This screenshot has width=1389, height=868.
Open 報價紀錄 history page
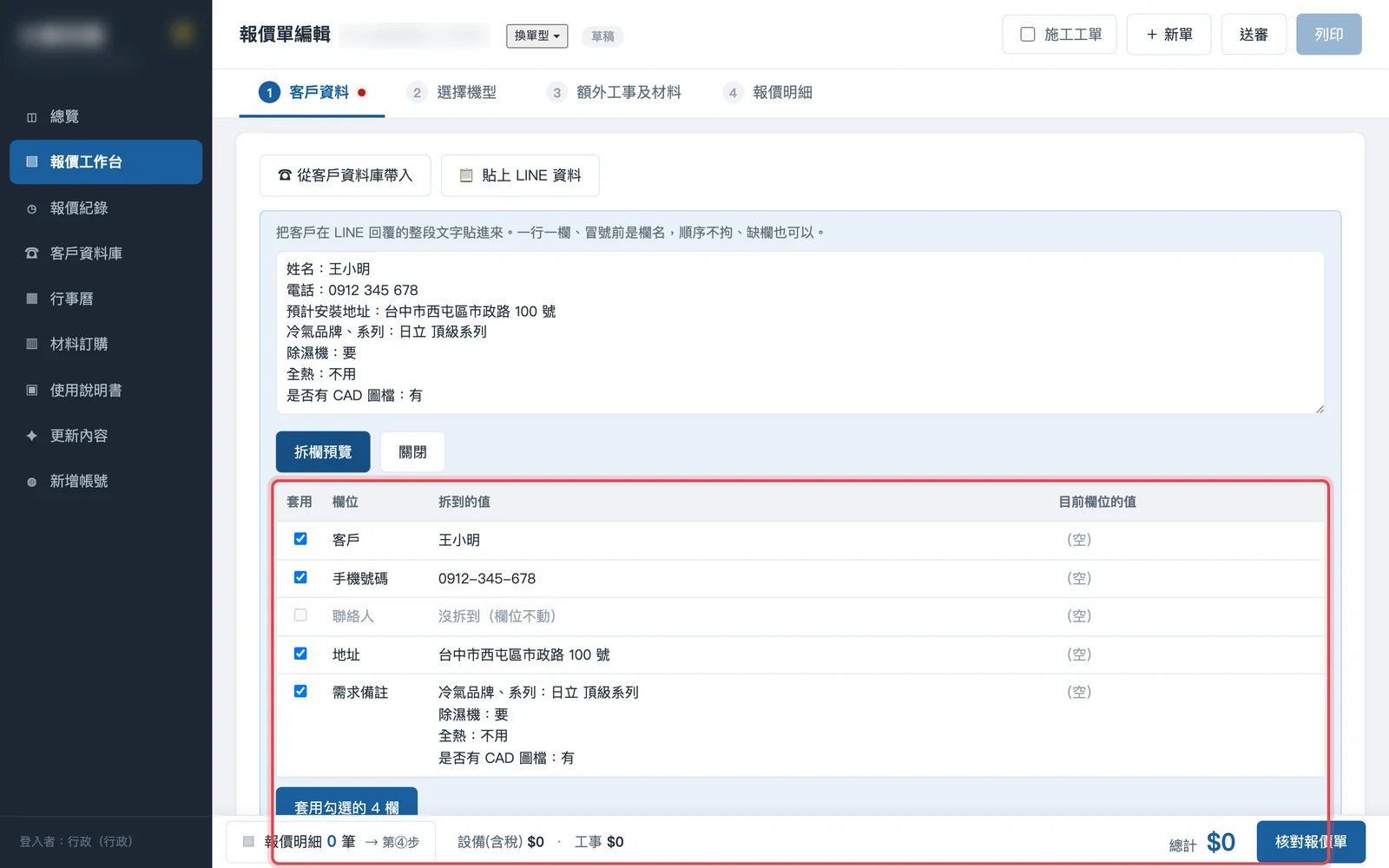coord(106,208)
